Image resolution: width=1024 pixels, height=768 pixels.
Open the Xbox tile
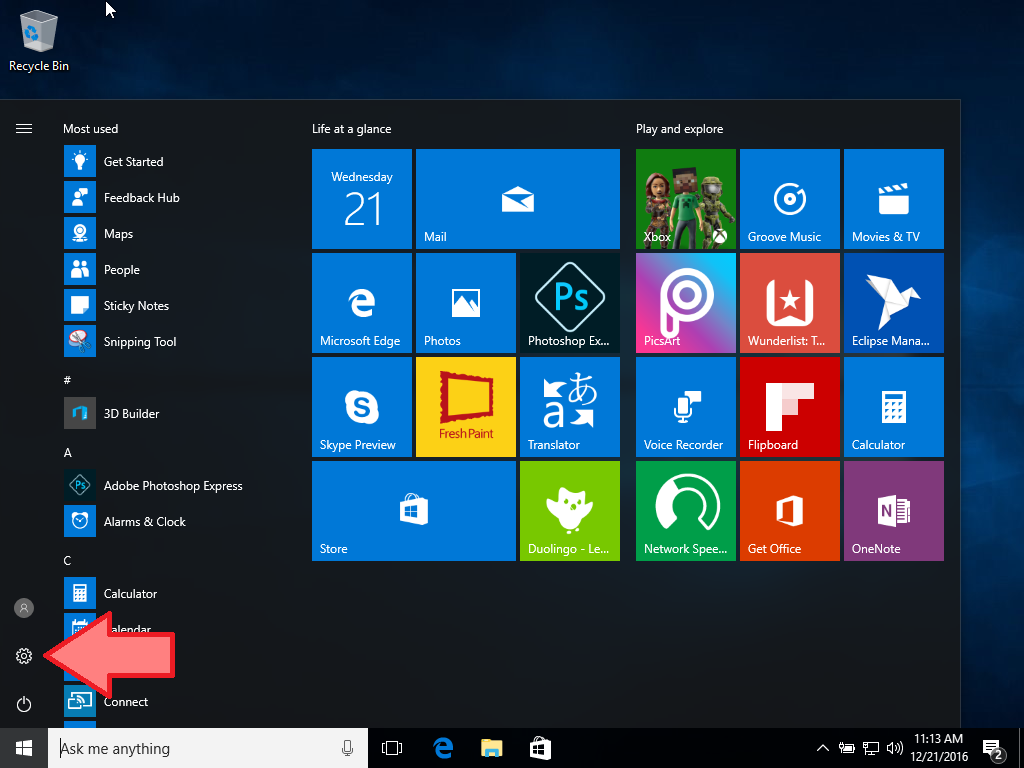pyautogui.click(x=686, y=199)
